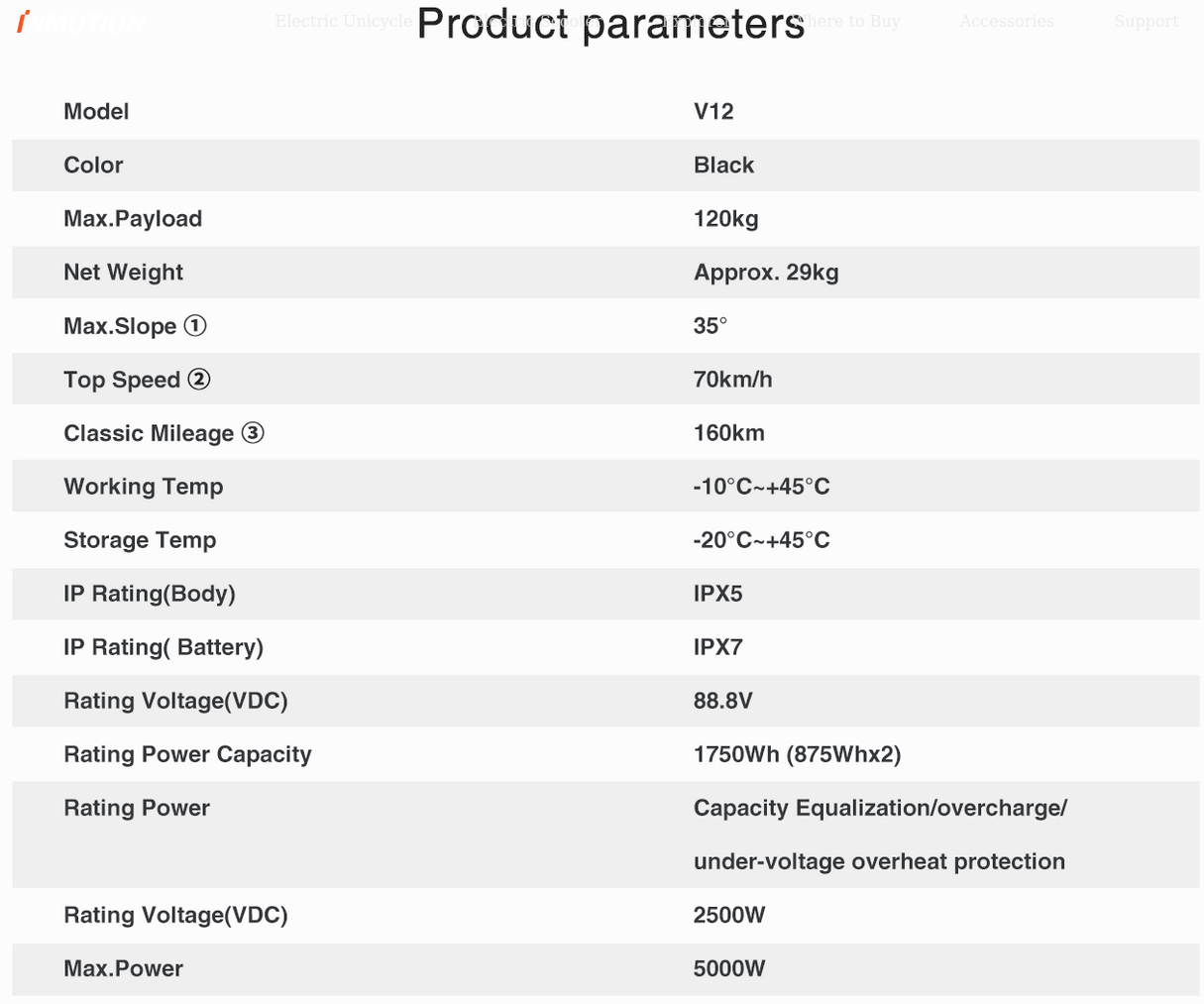Select the 70km/h top speed value

(733, 379)
